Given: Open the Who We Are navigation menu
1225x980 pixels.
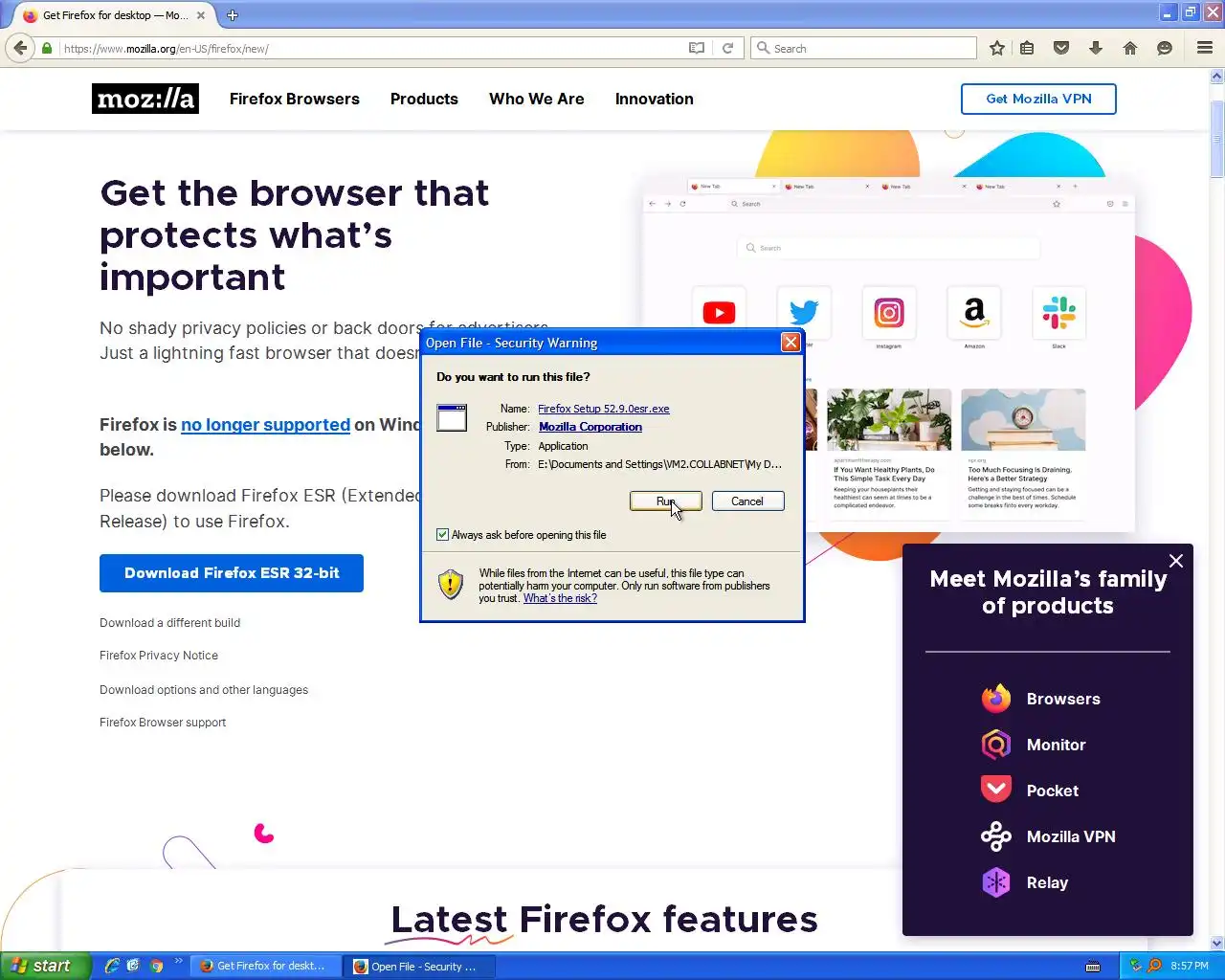Looking at the screenshot, I should pyautogui.click(x=537, y=99).
